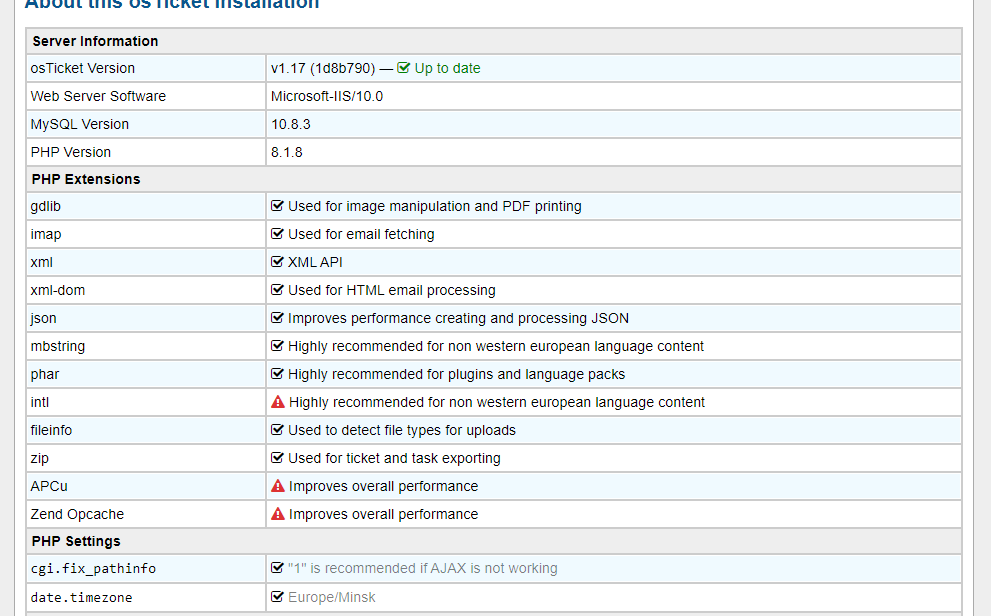
Task: Click the gdlib check mark icon
Action: (277, 206)
